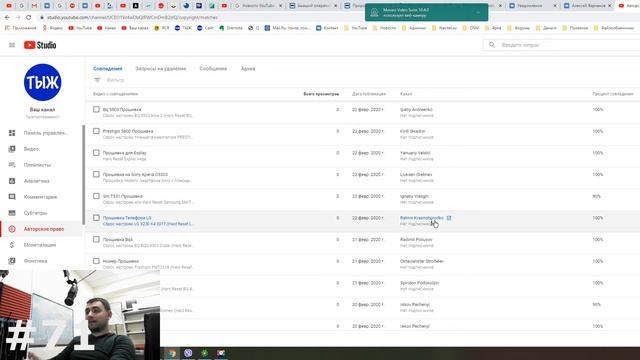Tick the checkbox for Номер Прошивки
Screen dimensions: 640x360
pyautogui.click(x=96, y=261)
